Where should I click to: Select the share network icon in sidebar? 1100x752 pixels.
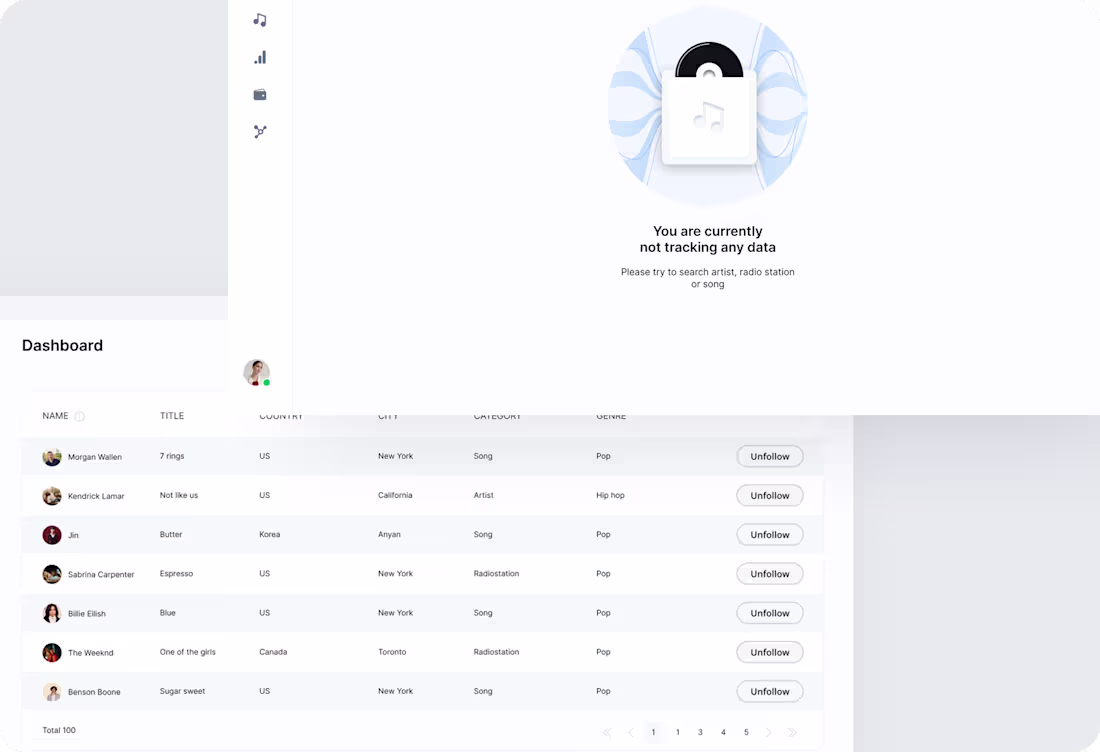[x=259, y=131]
